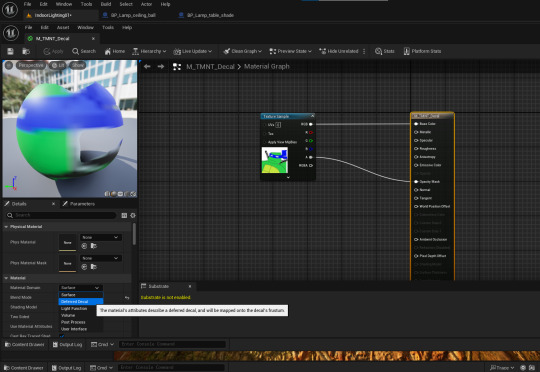Select Deferred Decal in domain list
Screen dimensions: 540x372
click(81, 302)
